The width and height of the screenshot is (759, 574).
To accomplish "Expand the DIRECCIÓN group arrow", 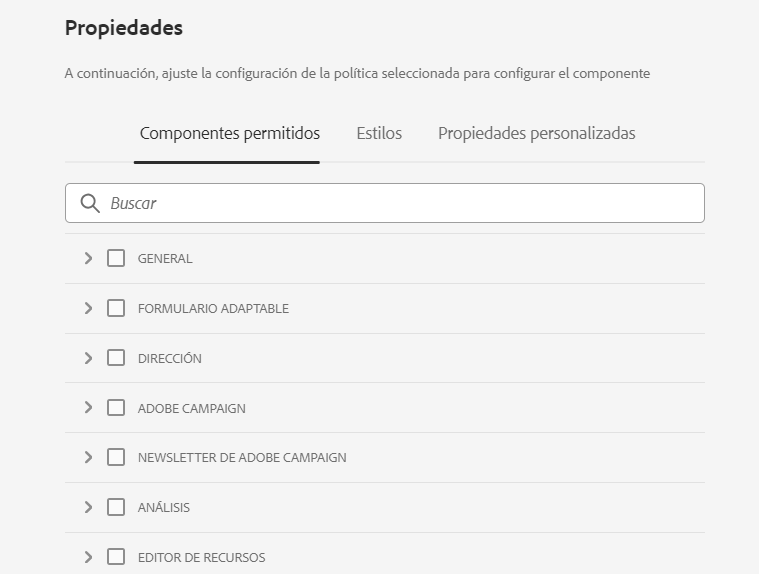I will pyautogui.click(x=88, y=358).
